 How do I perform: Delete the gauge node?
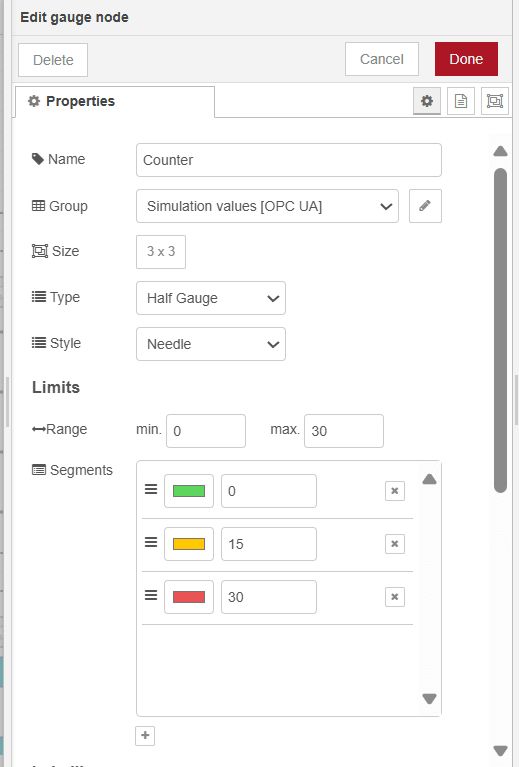point(53,60)
